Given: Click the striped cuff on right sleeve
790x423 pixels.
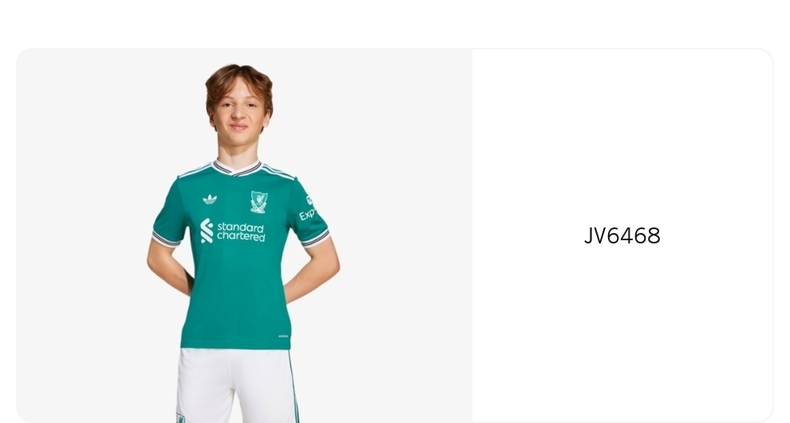Looking at the screenshot, I should tap(316, 239).
